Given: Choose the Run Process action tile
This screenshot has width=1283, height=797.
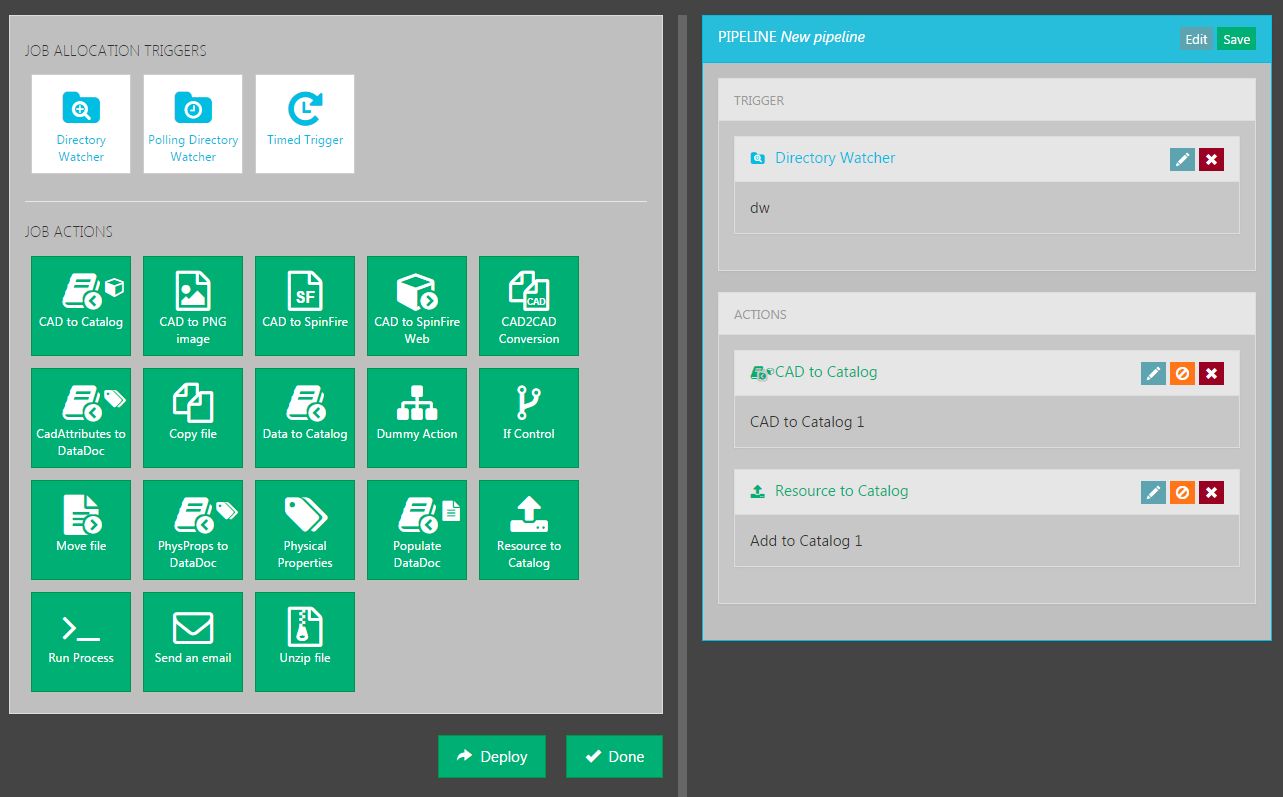Looking at the screenshot, I should pyautogui.click(x=81, y=642).
